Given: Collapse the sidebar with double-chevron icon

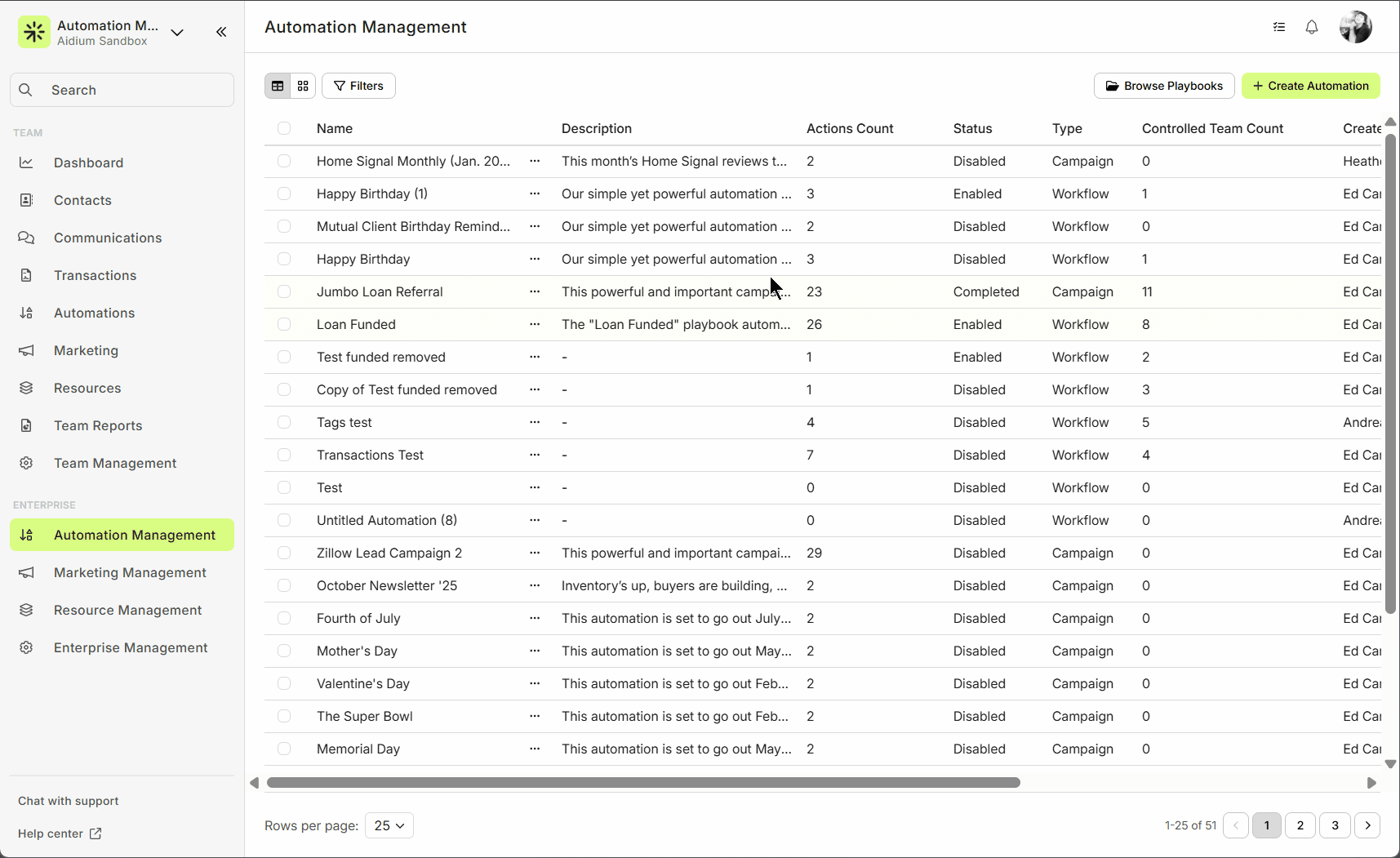Looking at the screenshot, I should pos(221,32).
